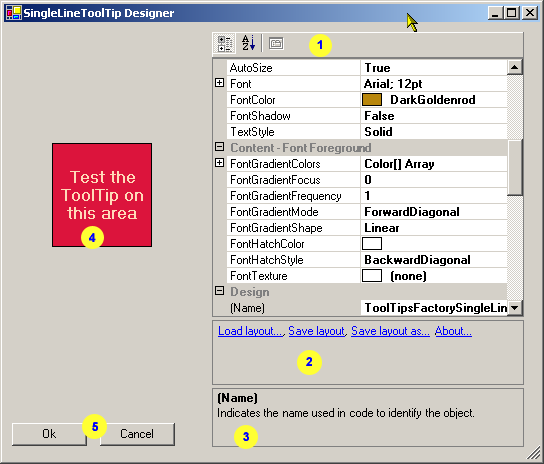Open Property Pages toolbar icon
Viewport: 544px width, 464px height.
pos(276,44)
